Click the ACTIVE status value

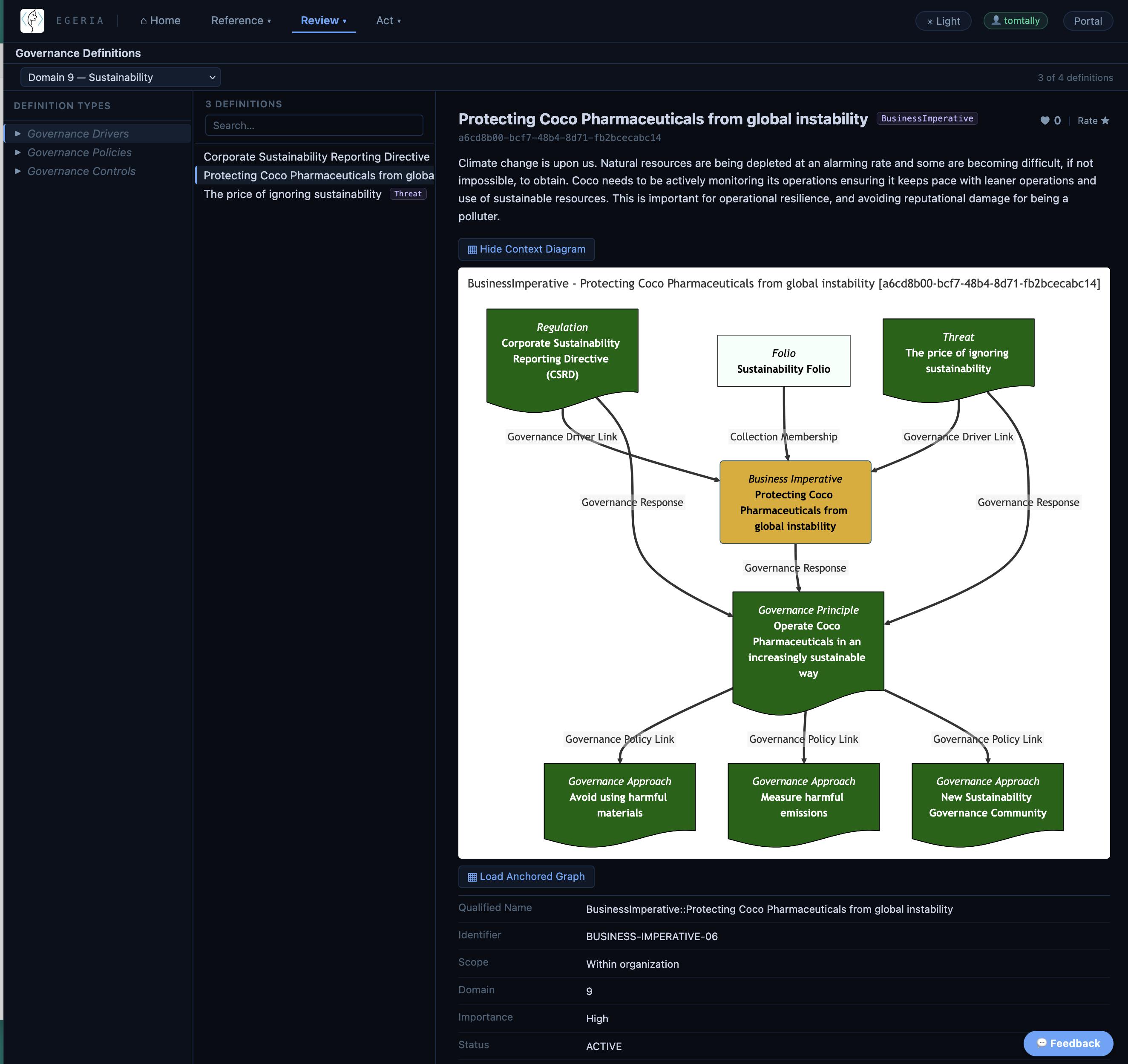pos(604,1047)
